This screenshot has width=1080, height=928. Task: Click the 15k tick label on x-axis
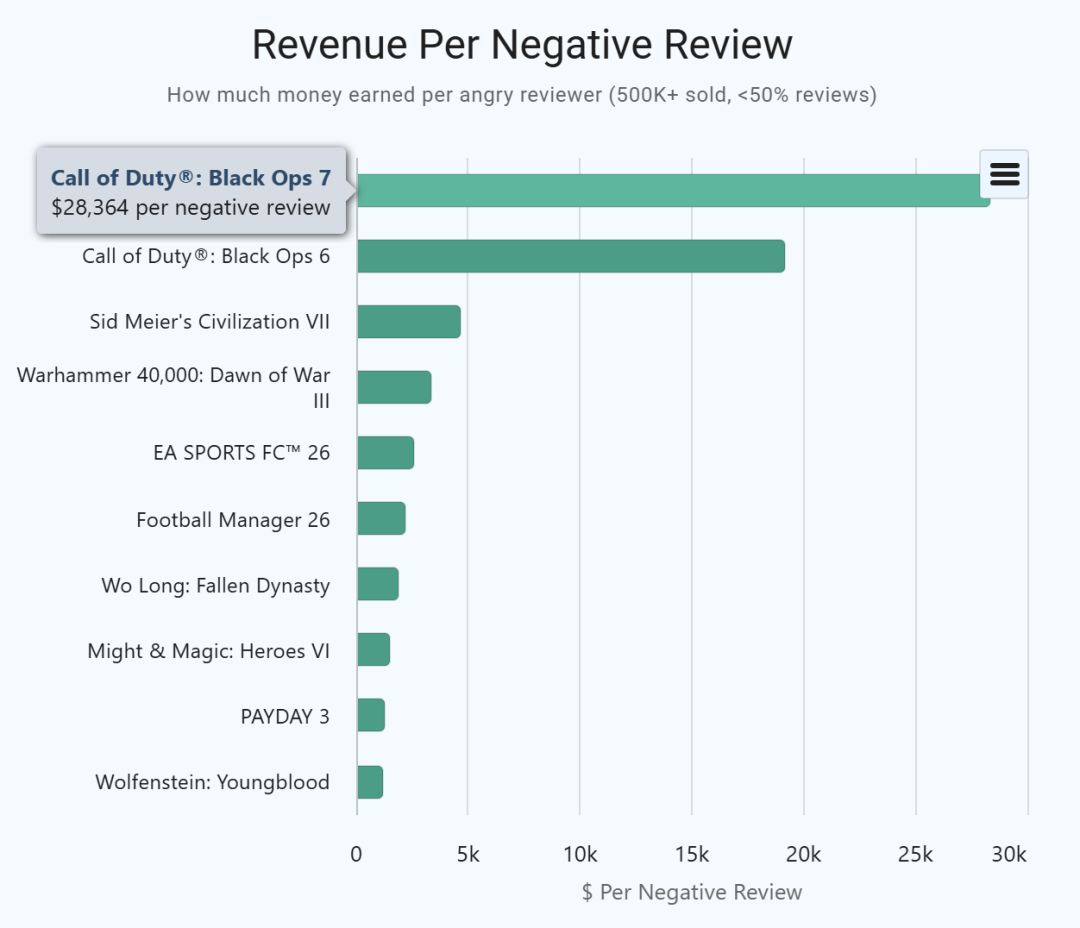pyautogui.click(x=692, y=855)
